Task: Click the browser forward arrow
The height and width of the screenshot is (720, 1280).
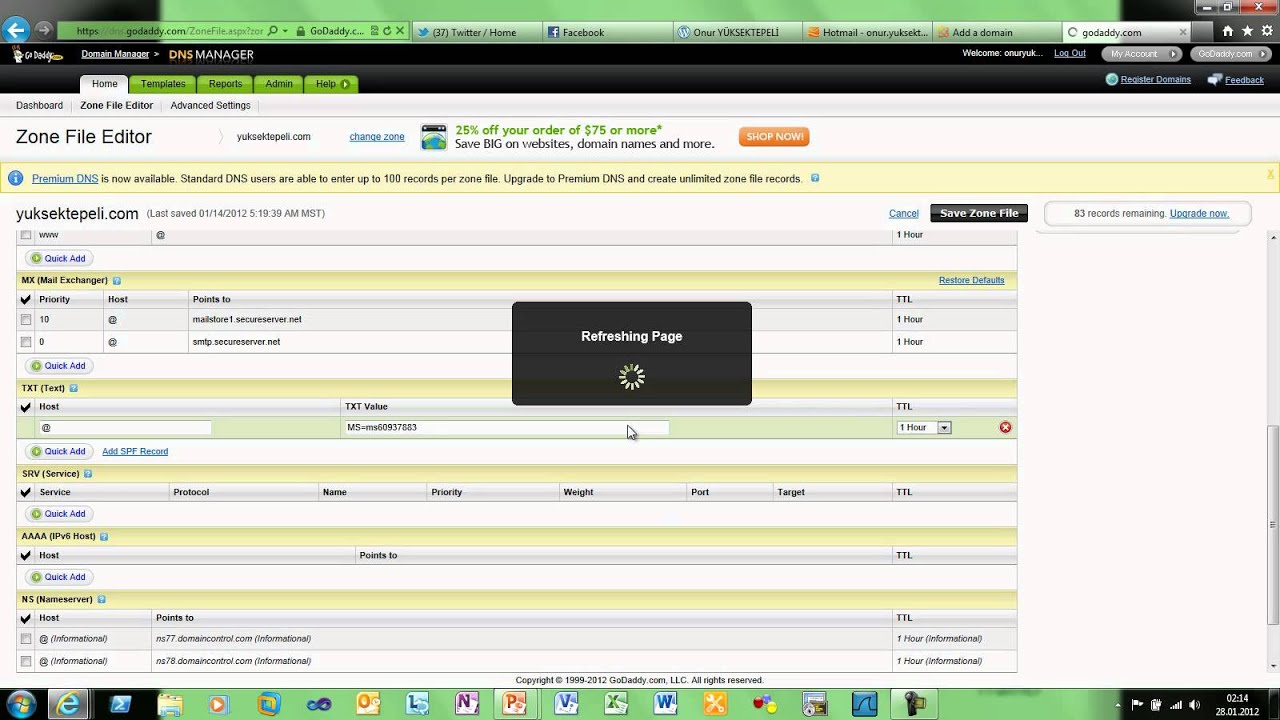Action: point(43,31)
